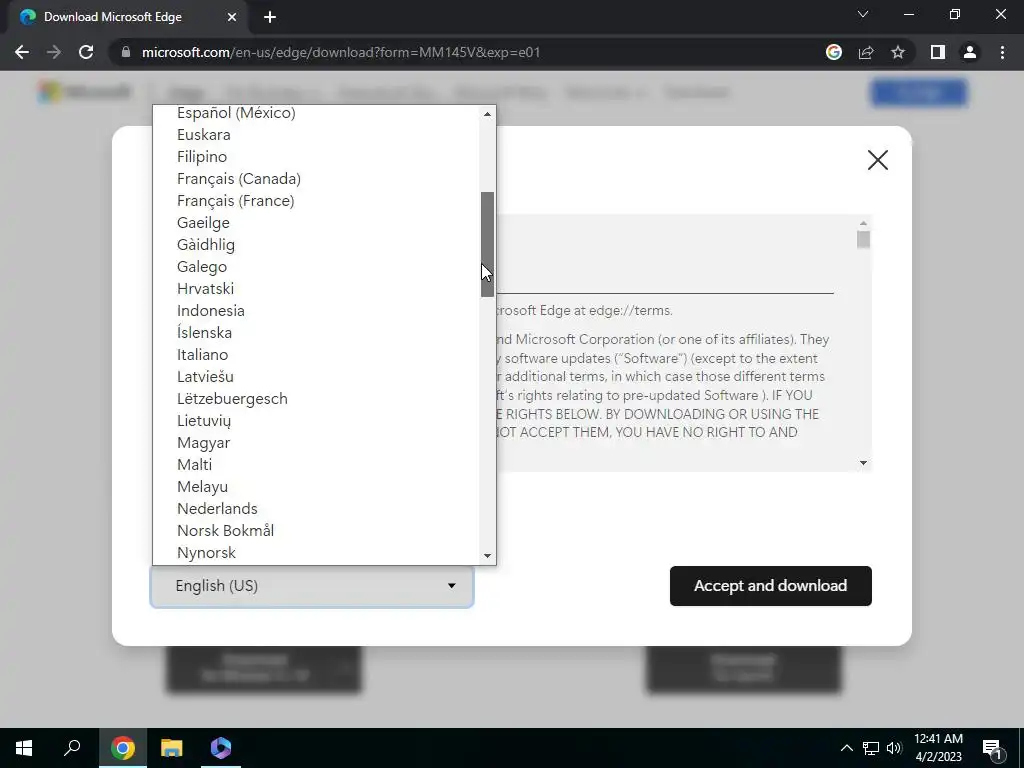The height and width of the screenshot is (768, 1024).
Task: Click the language list scrollbar thumb
Action: (x=487, y=244)
